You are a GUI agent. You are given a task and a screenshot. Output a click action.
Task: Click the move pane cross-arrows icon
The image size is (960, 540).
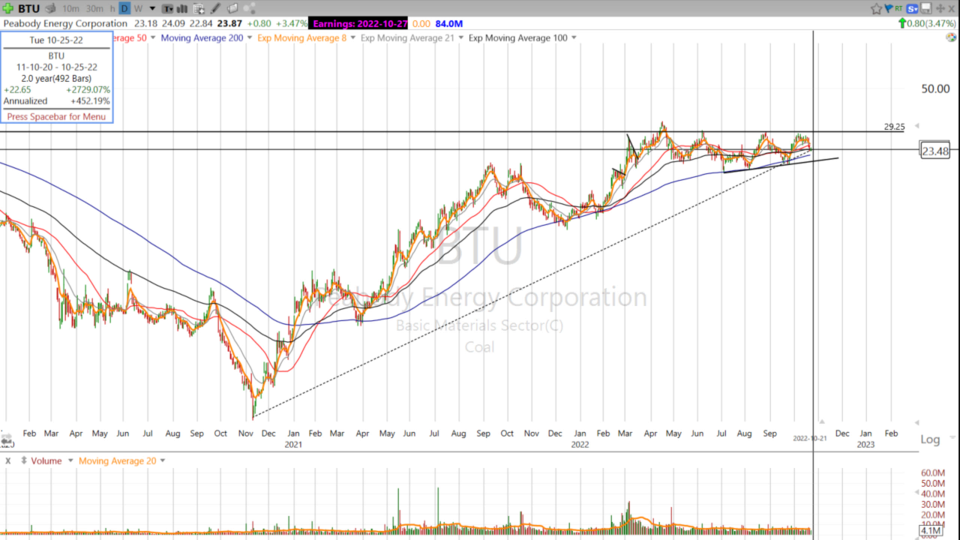940,9
